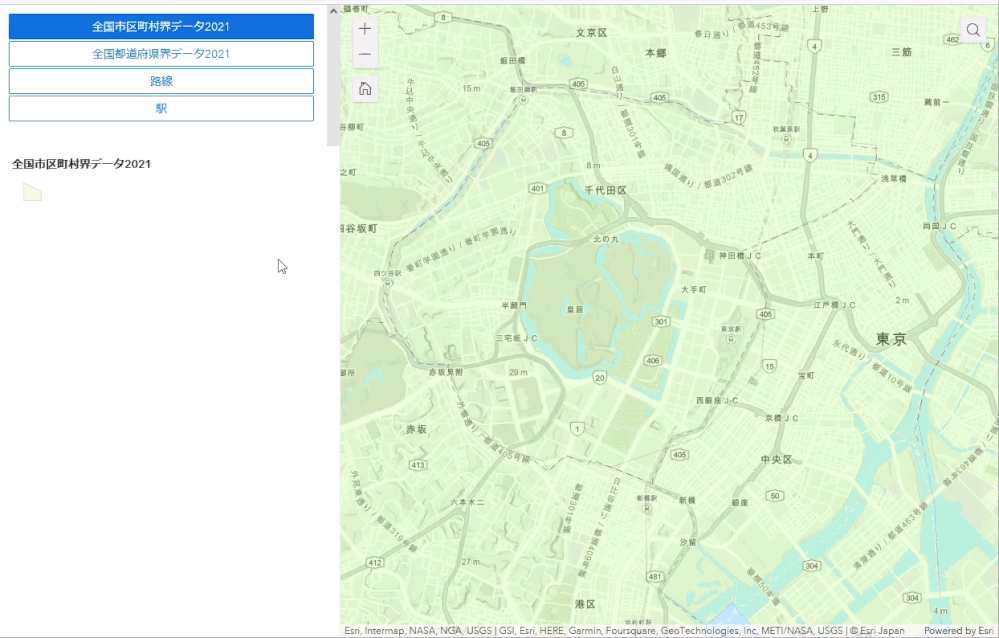
Task: Click the route 406 shield marker
Action: coord(653,361)
